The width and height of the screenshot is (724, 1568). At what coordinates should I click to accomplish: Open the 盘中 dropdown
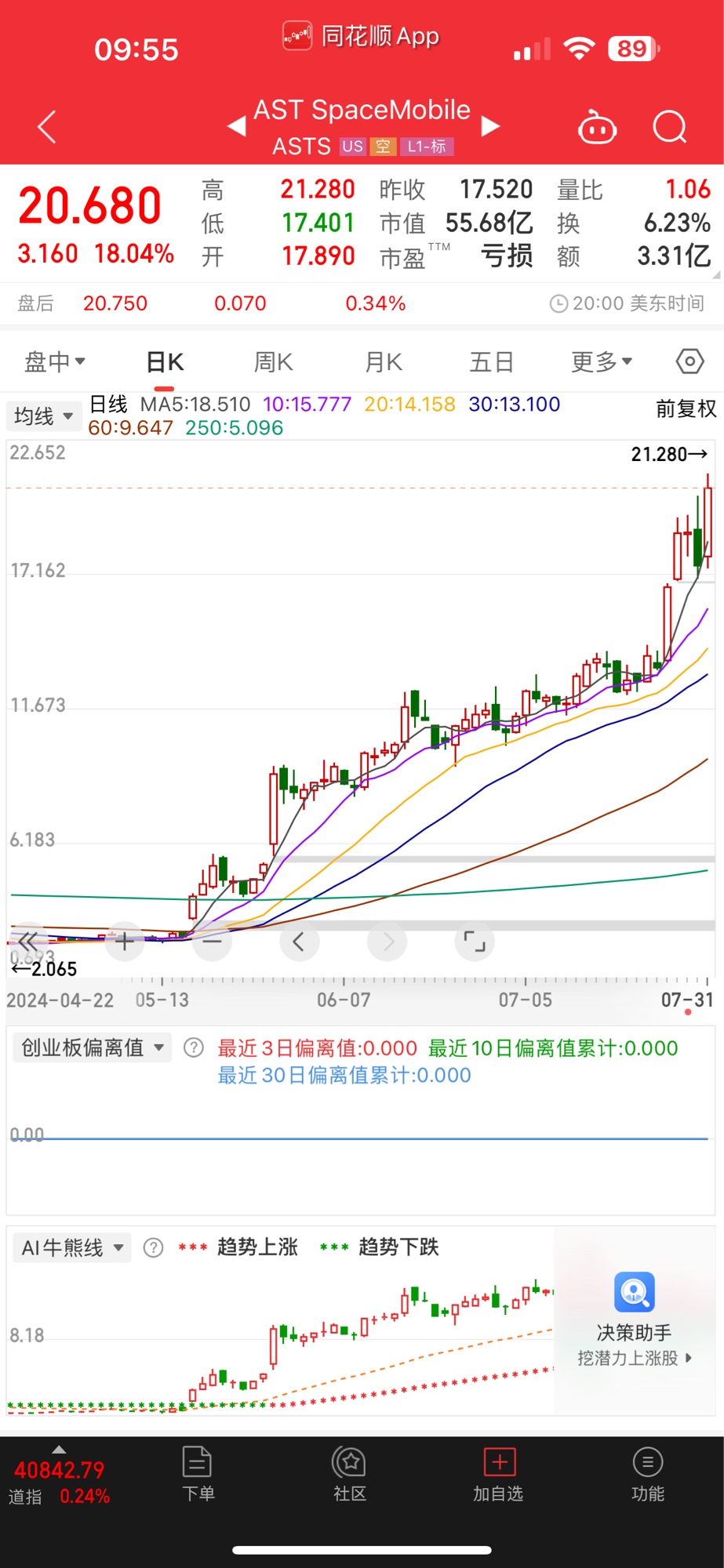click(55, 361)
